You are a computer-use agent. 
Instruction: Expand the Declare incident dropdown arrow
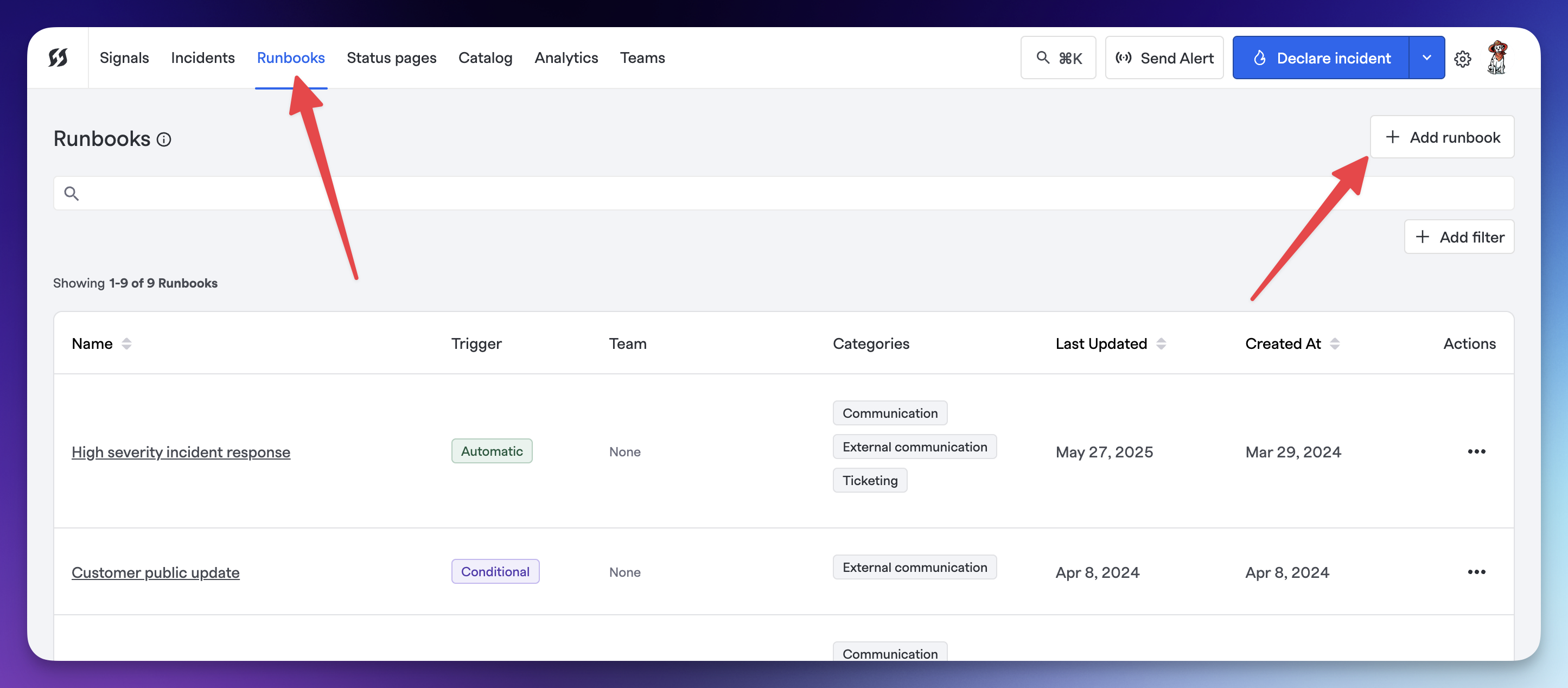pos(1427,58)
